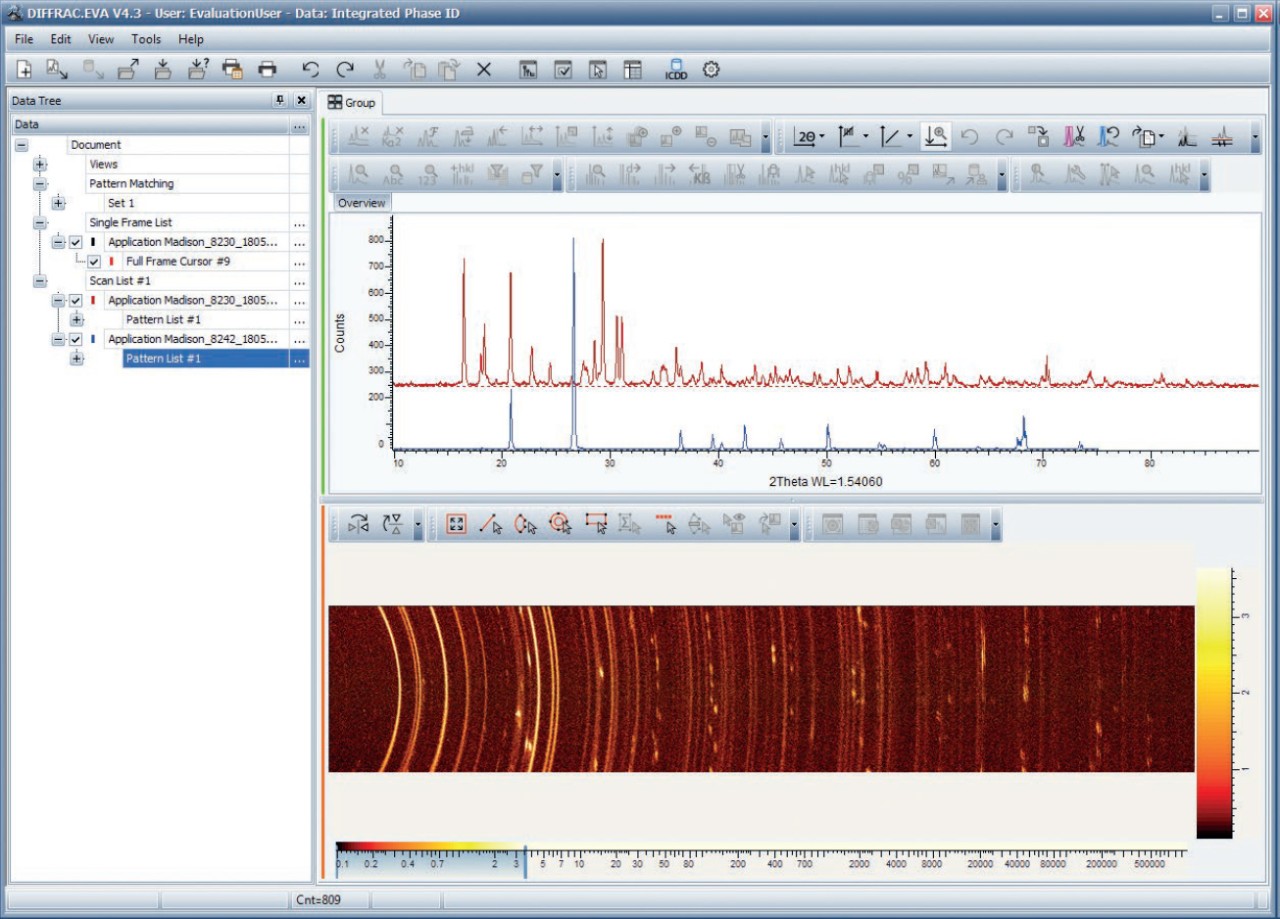Switch to the Overview tab
Screen dimensions: 1280x919
point(361,203)
